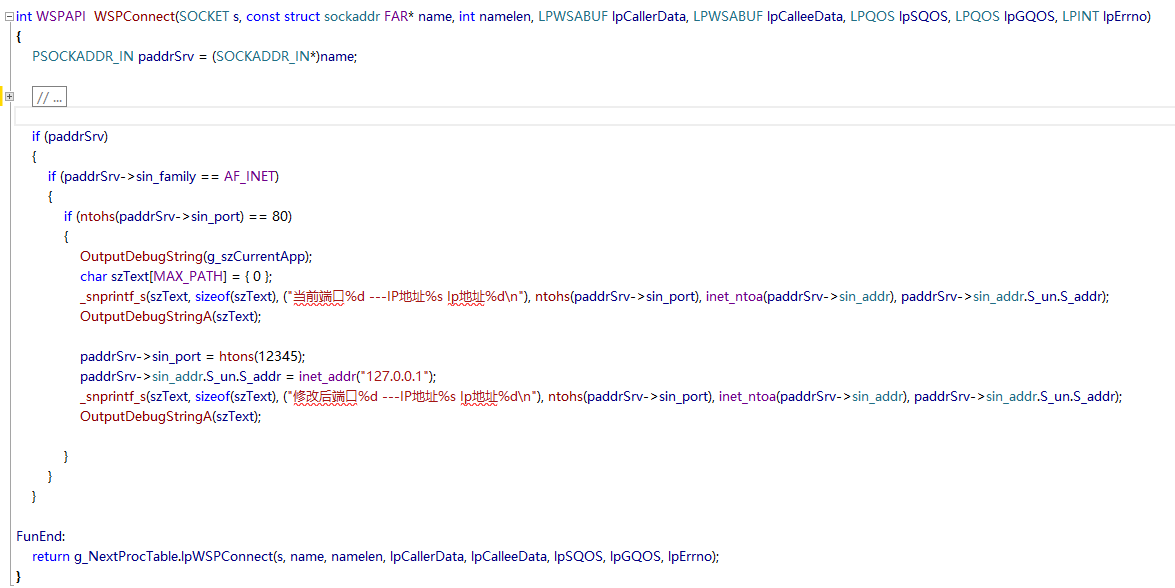Collapse the WSPConnect function outline box

pos(9,16)
